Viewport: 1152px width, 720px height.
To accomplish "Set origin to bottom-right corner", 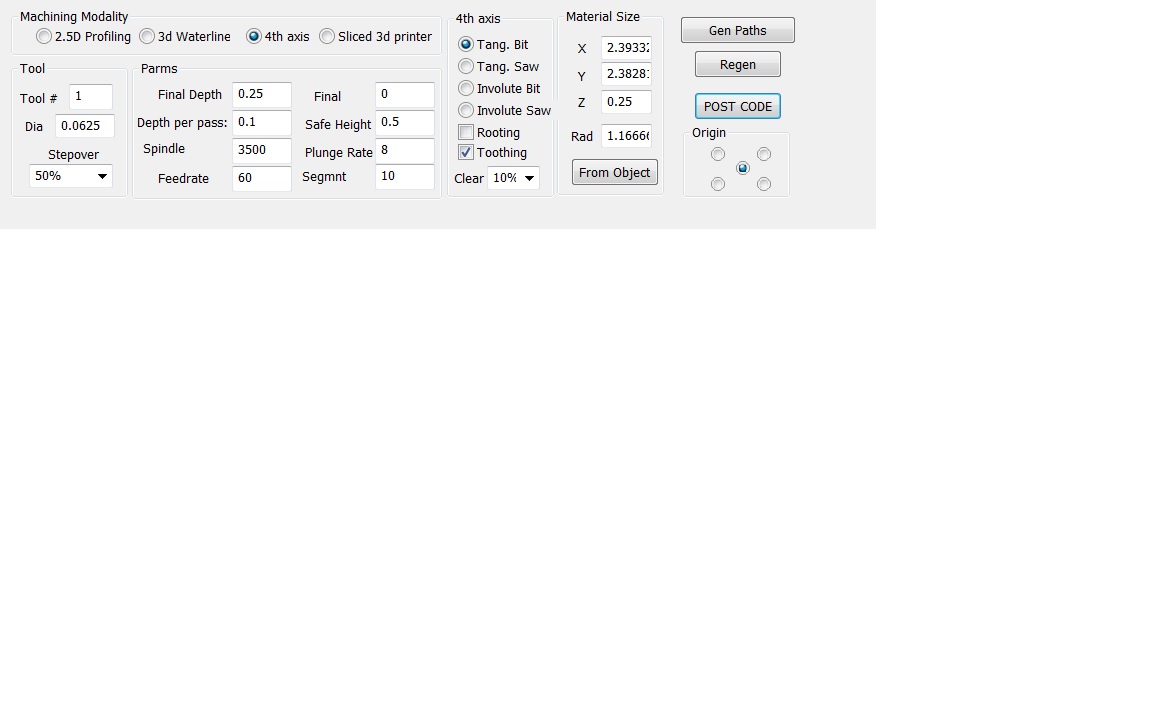I will point(764,184).
